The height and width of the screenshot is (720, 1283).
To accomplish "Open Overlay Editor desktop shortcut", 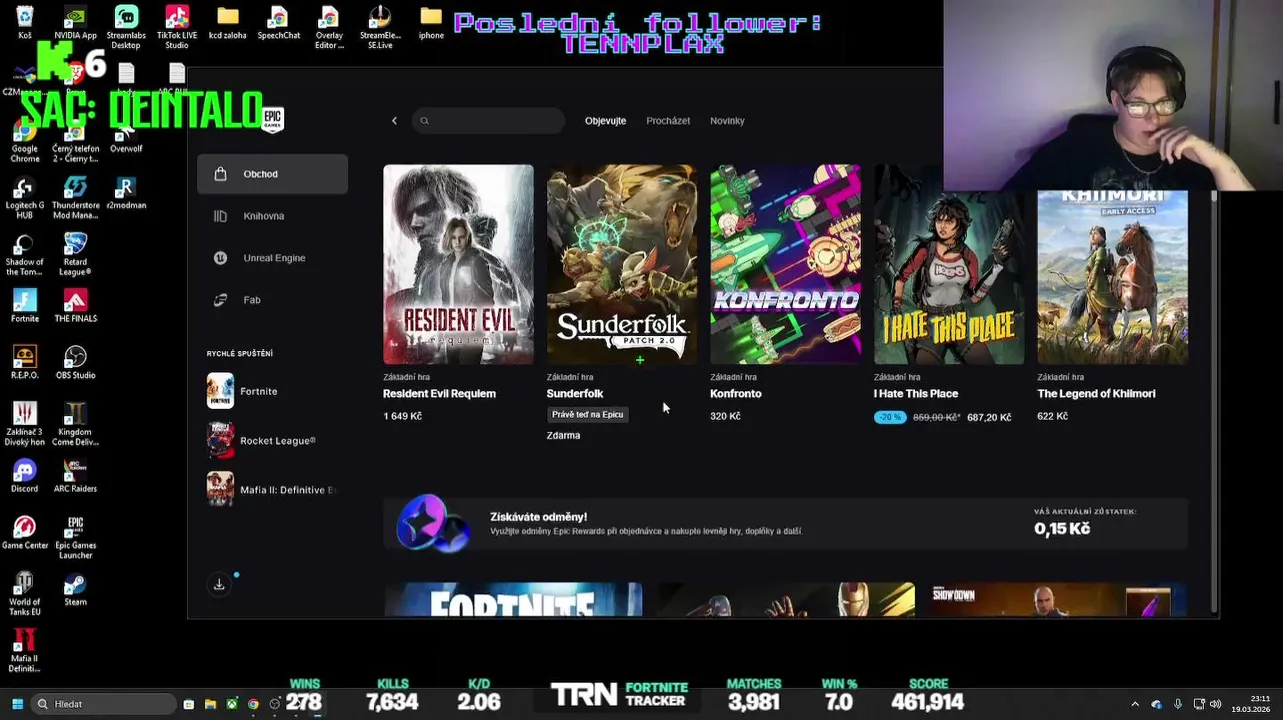I will pos(329,27).
